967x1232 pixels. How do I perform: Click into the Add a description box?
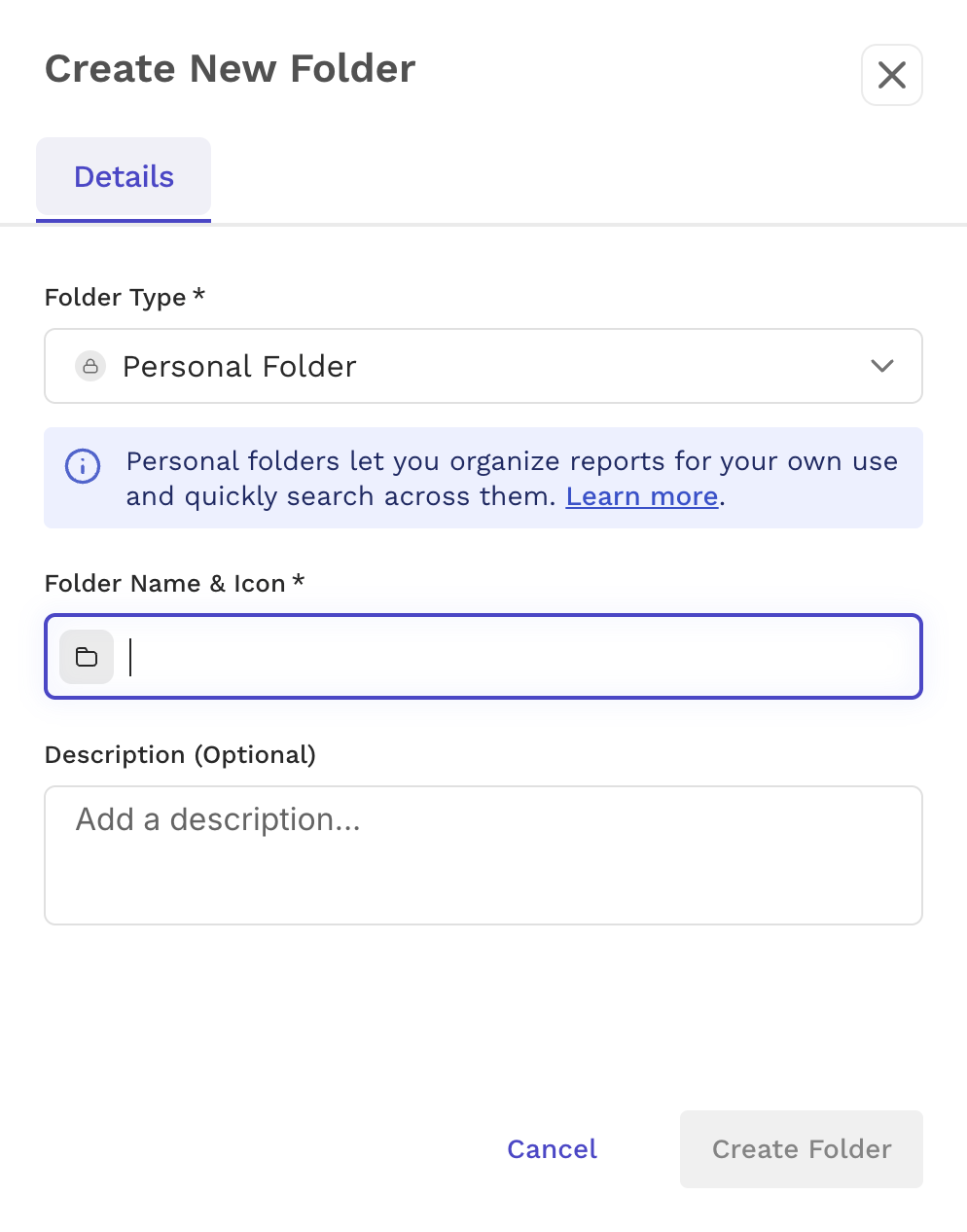pos(483,855)
